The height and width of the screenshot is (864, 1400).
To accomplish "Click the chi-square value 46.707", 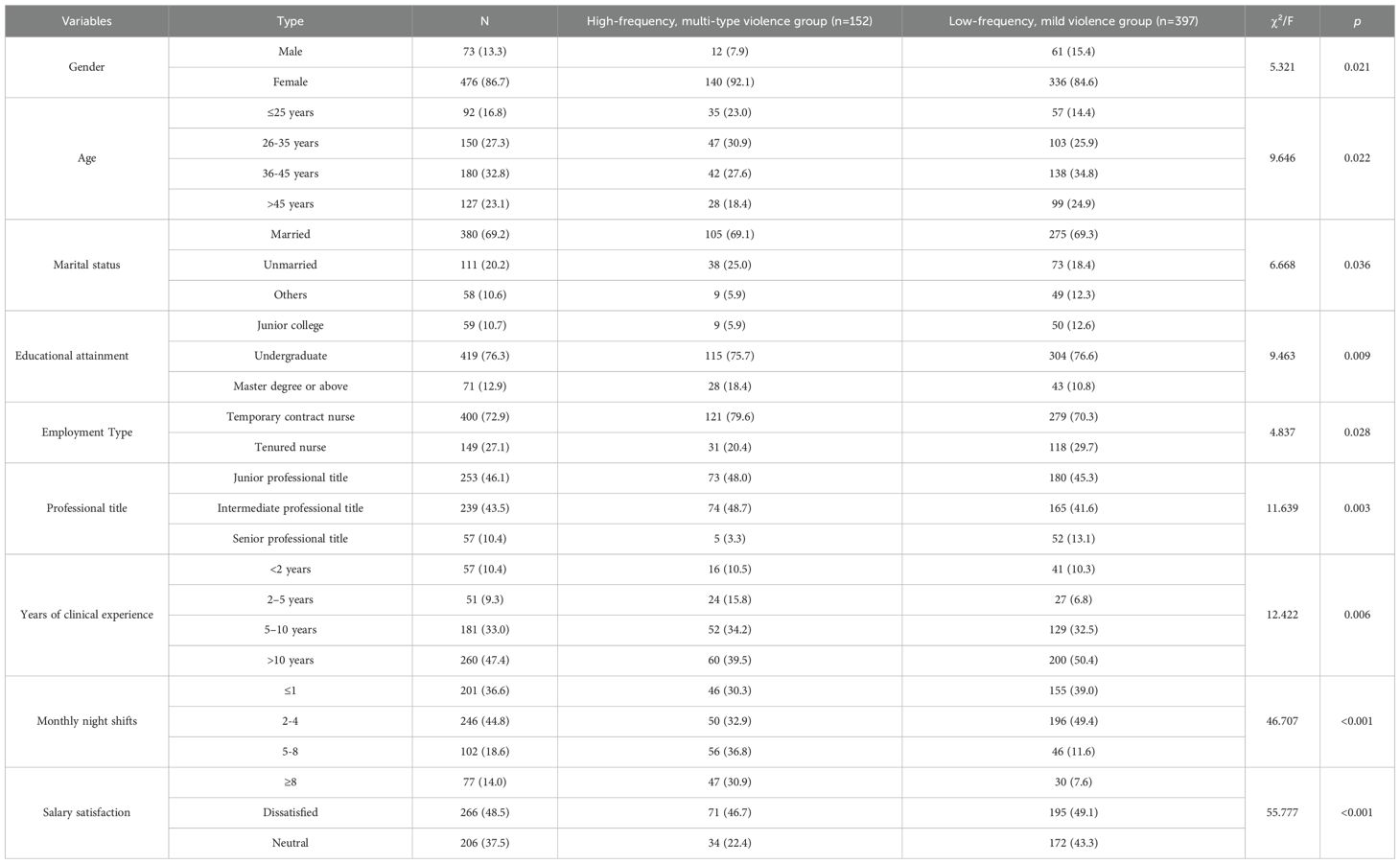I will [x=1281, y=721].
